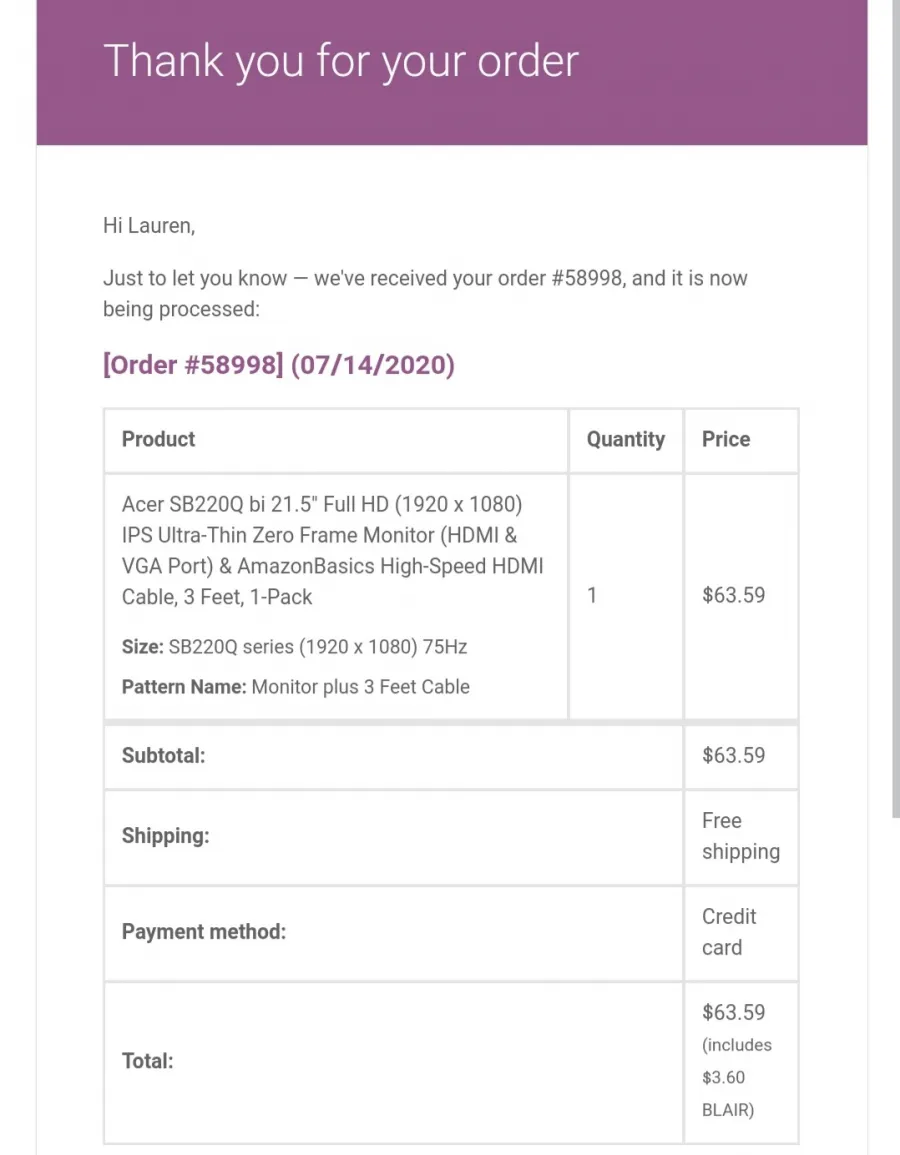
Task: Click the Shipping: label
Action: (x=166, y=836)
